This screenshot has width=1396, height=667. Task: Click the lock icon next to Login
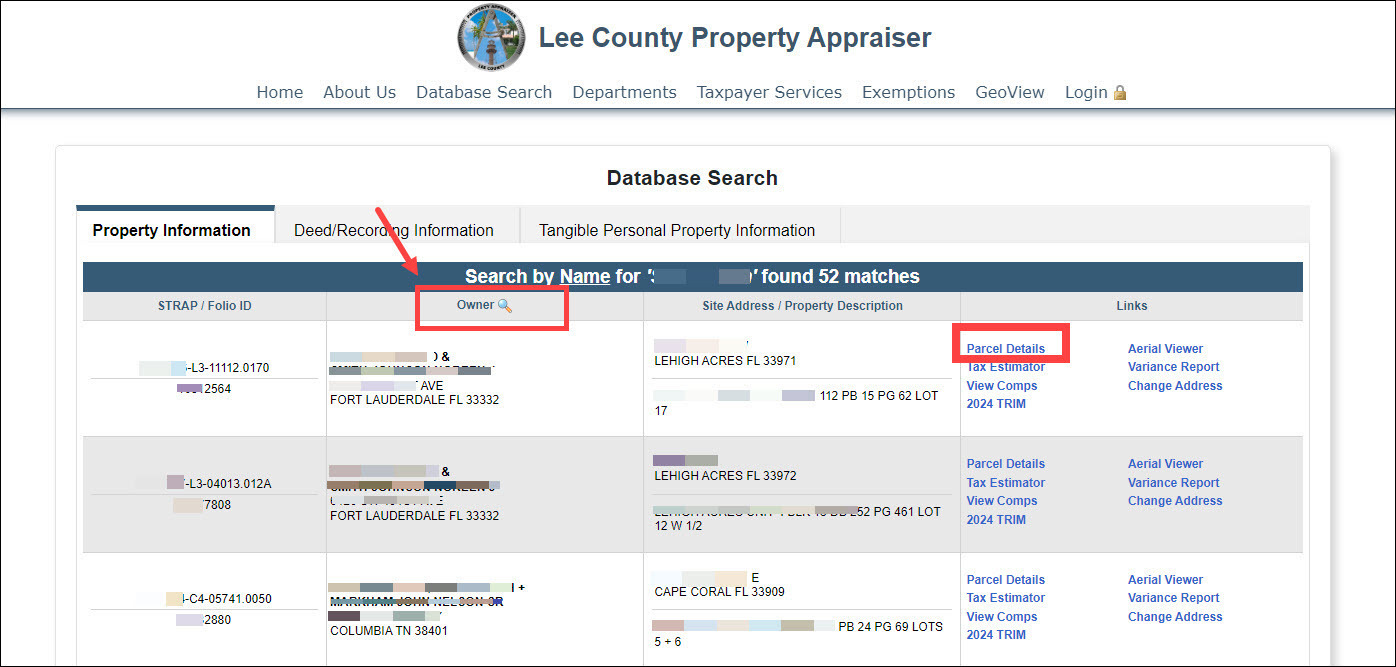[1120, 93]
